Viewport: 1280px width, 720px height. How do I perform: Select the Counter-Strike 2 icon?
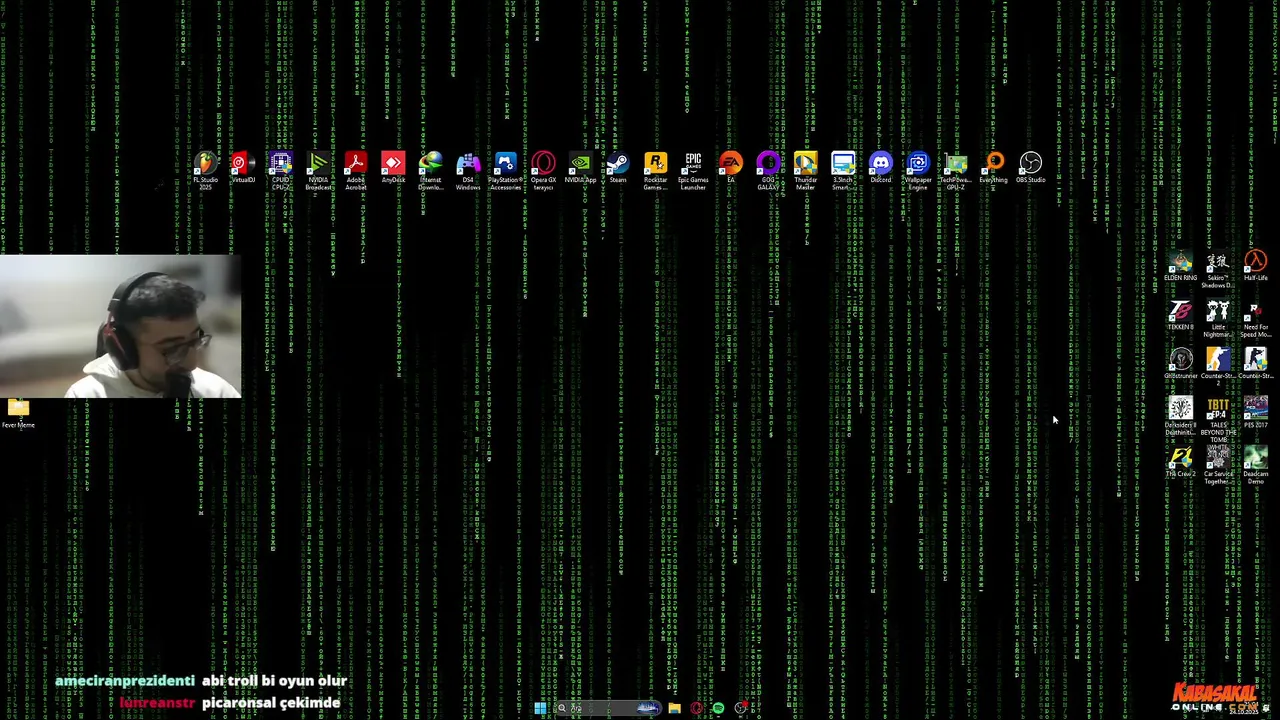click(x=1218, y=364)
